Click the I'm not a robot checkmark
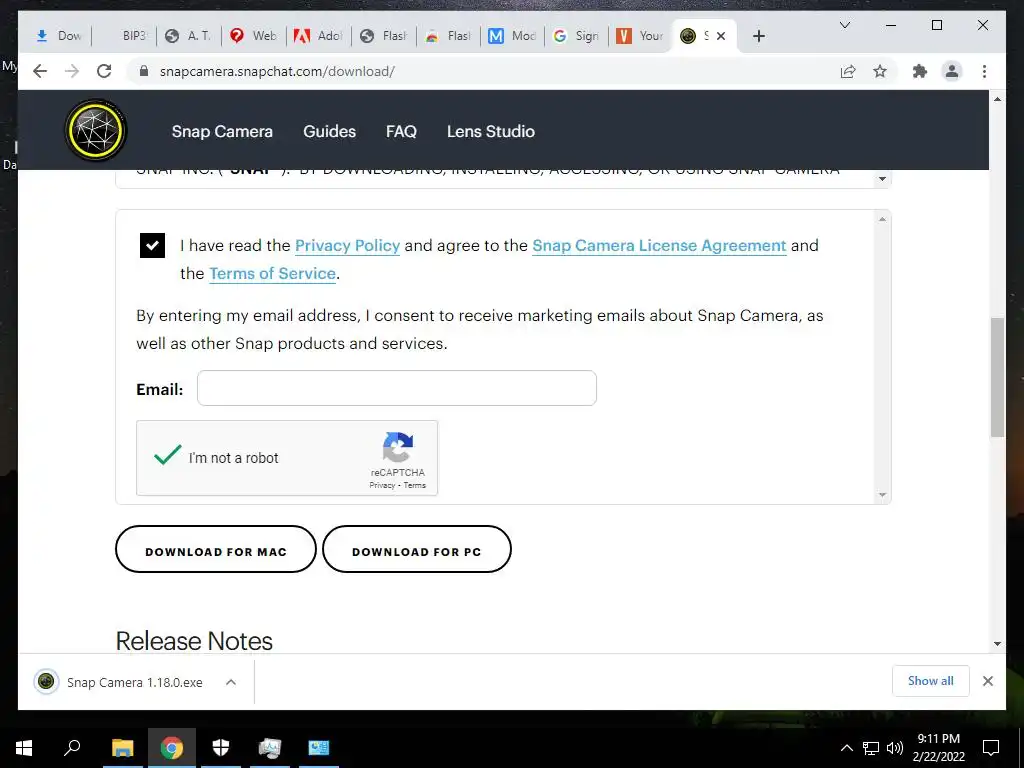1024x768 pixels. pyautogui.click(x=168, y=455)
